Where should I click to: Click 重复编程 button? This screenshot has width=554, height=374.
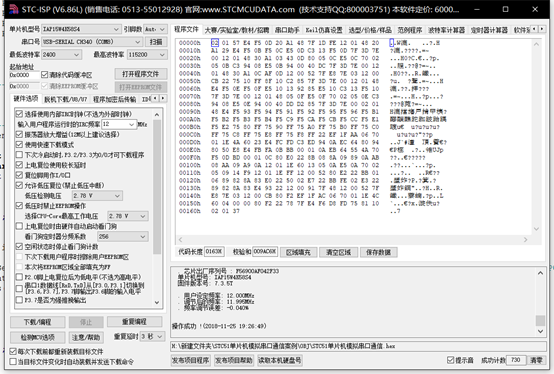click(x=134, y=321)
